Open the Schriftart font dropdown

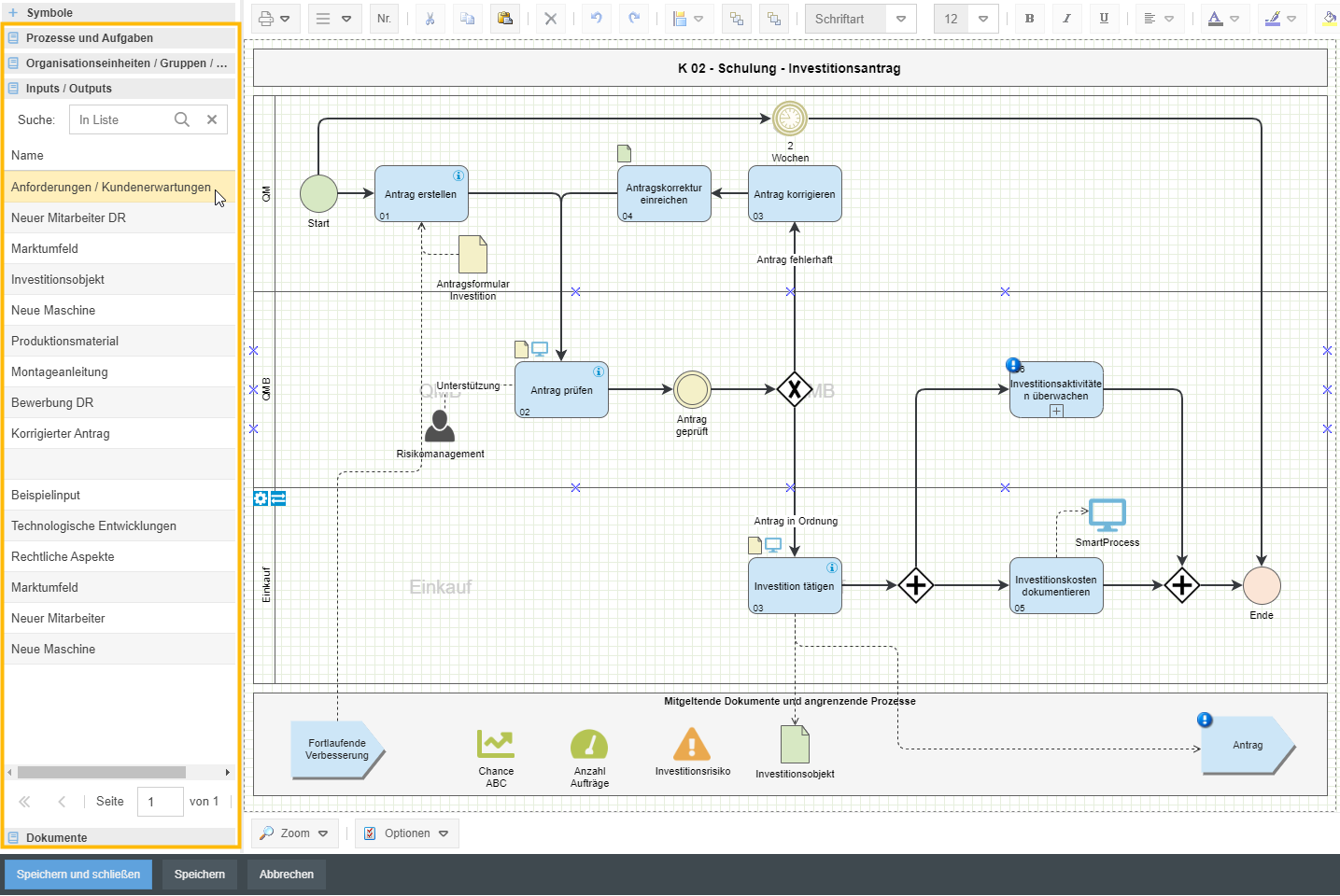tap(900, 19)
